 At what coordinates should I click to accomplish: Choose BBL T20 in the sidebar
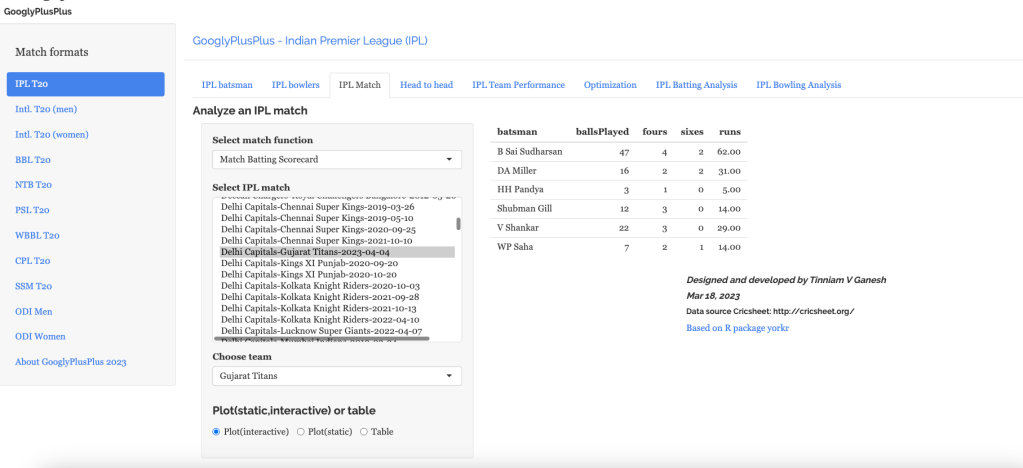33,160
